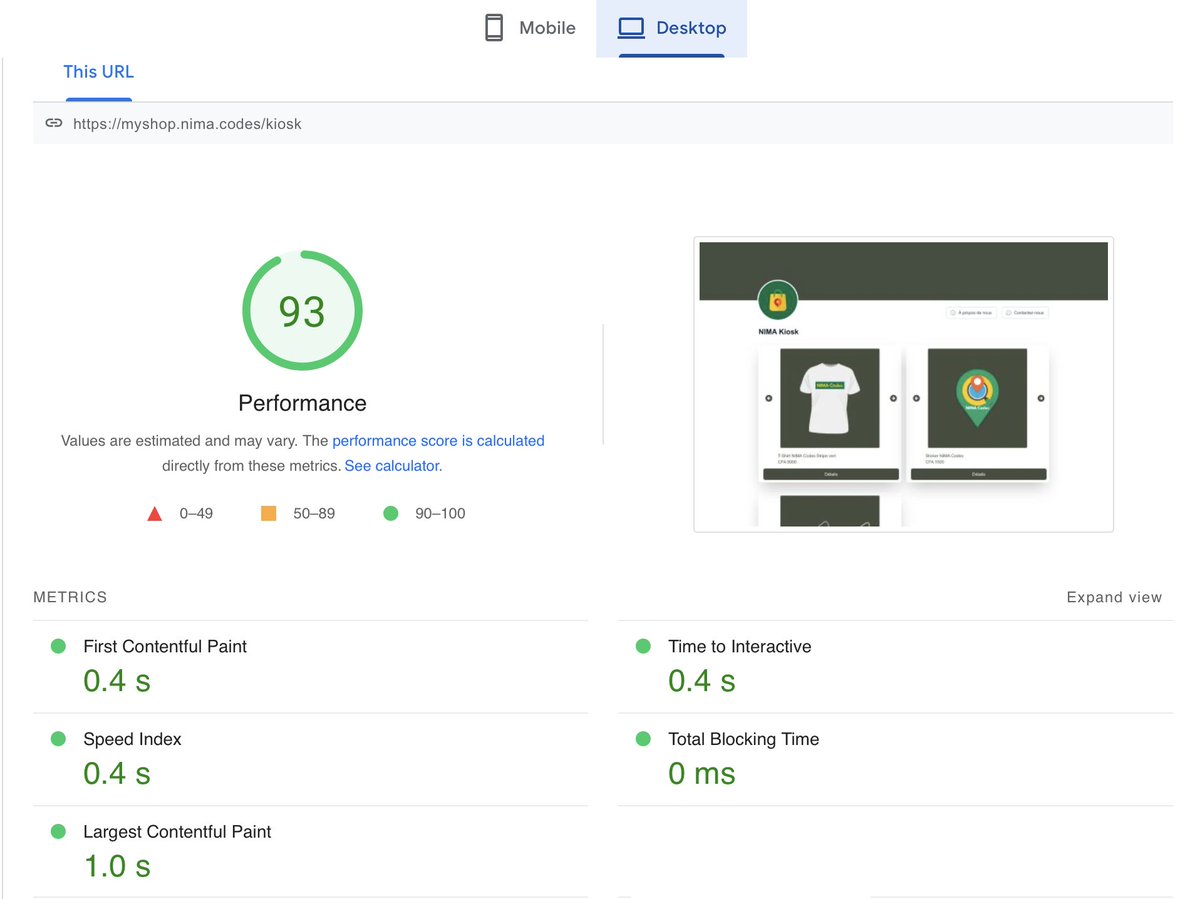Click green dot beside Time to Interactive
The height and width of the screenshot is (899, 1200).
pyautogui.click(x=643, y=646)
